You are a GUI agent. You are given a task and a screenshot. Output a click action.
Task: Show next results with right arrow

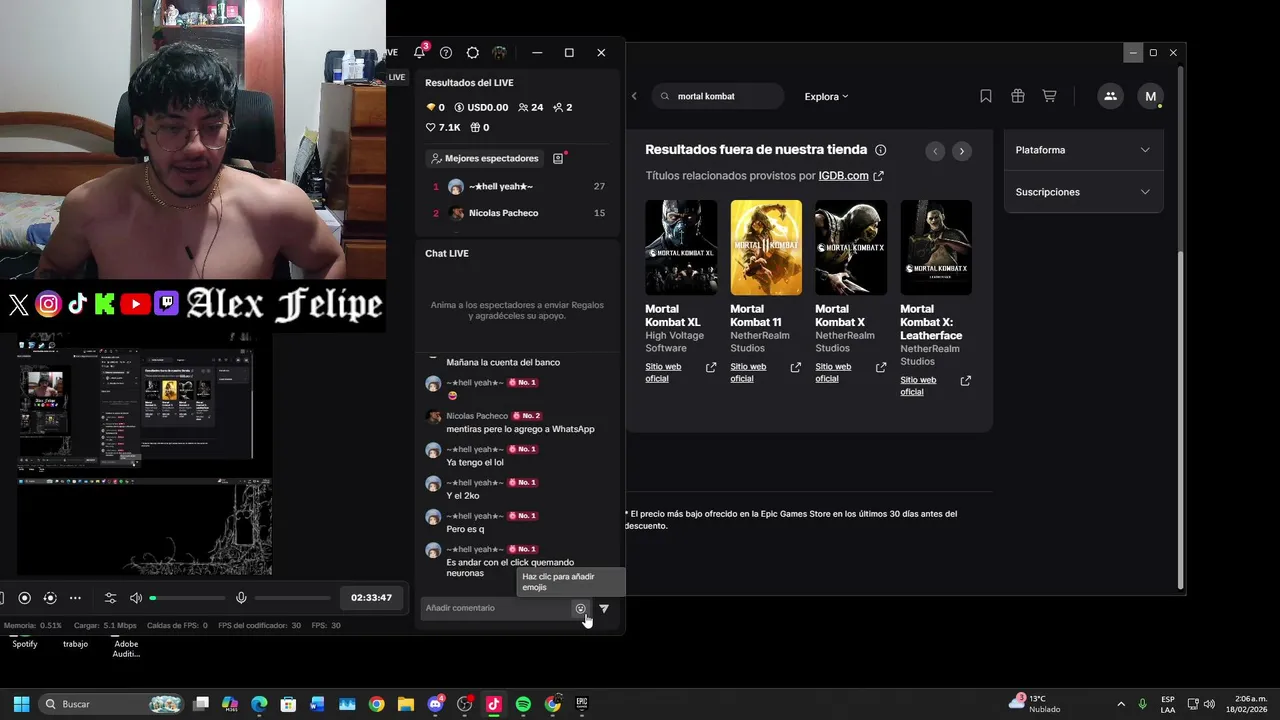962,151
